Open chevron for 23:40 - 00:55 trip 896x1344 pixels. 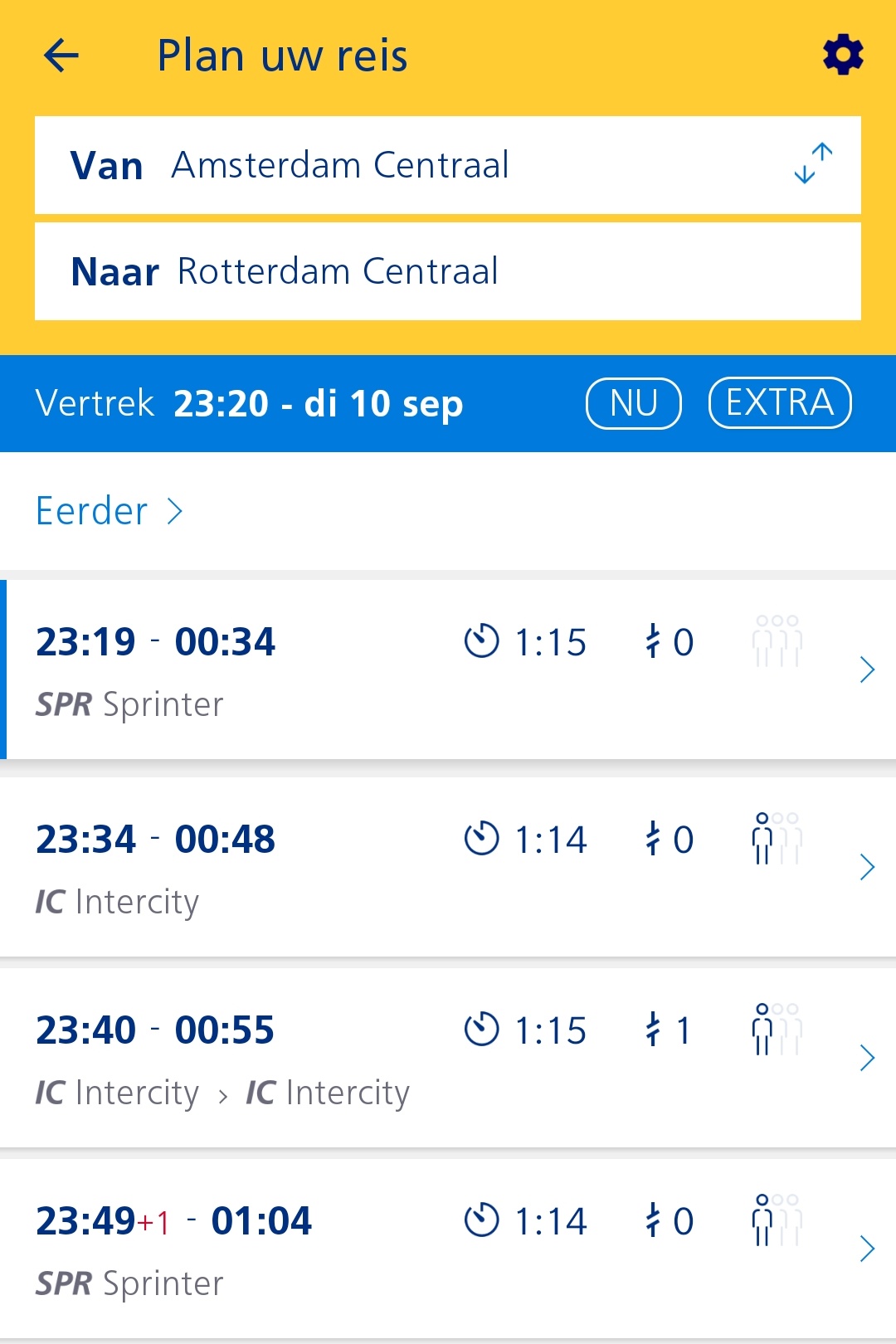(867, 1058)
